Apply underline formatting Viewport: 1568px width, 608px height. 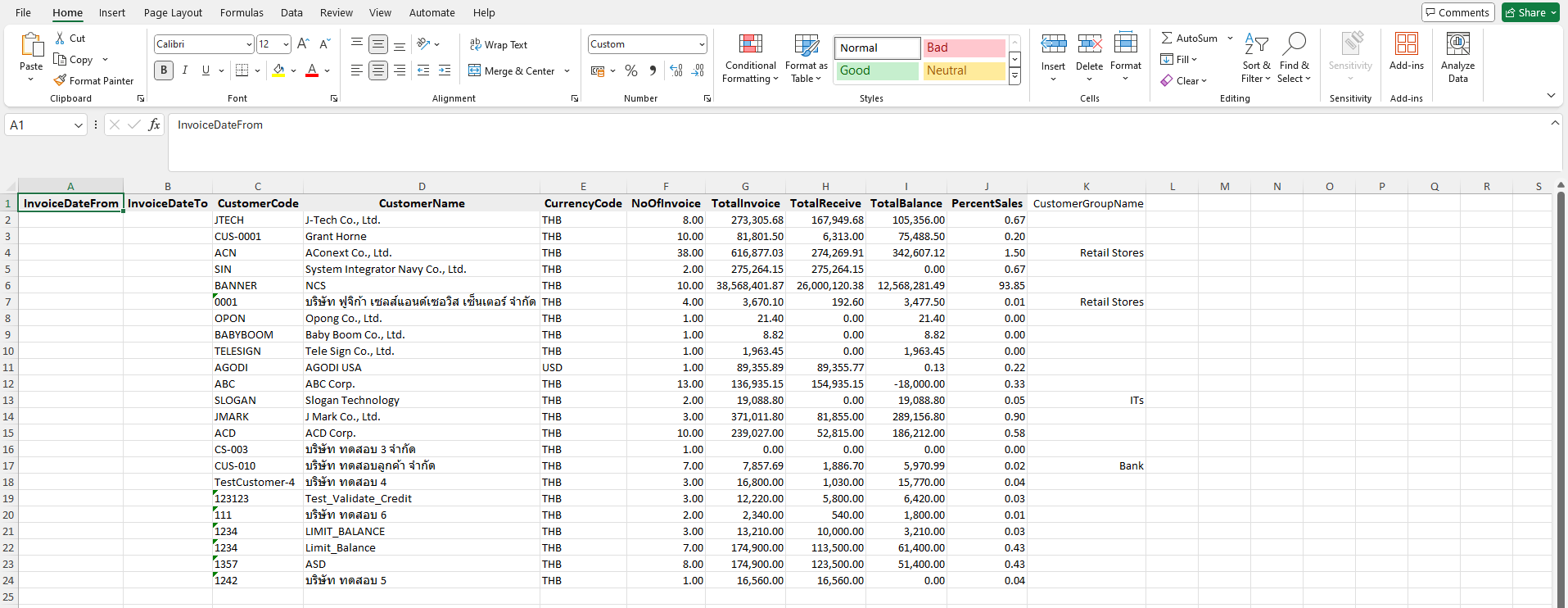206,70
